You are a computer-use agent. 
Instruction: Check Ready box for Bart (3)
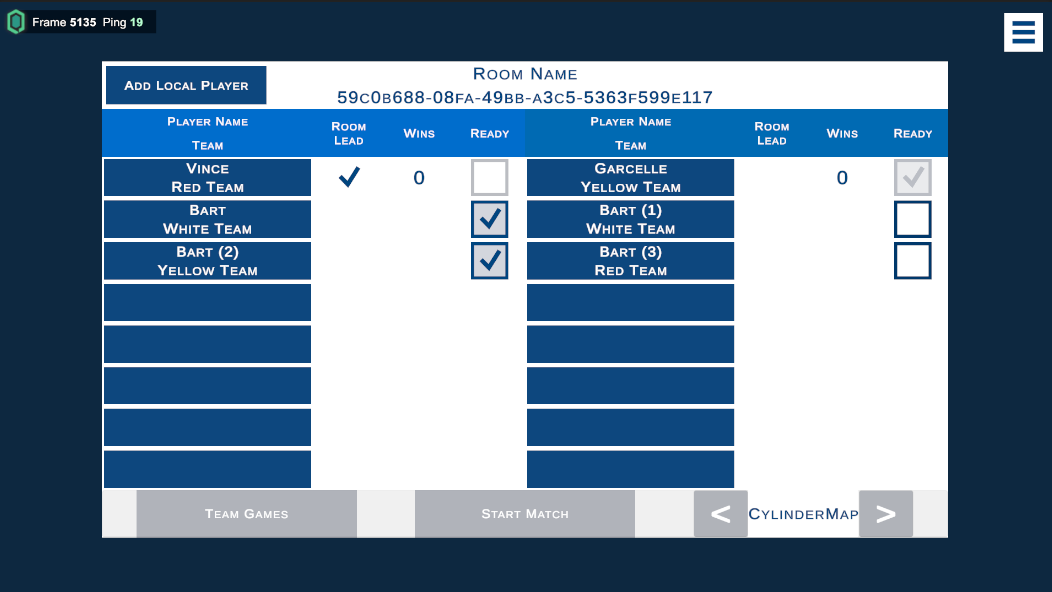[912, 261]
